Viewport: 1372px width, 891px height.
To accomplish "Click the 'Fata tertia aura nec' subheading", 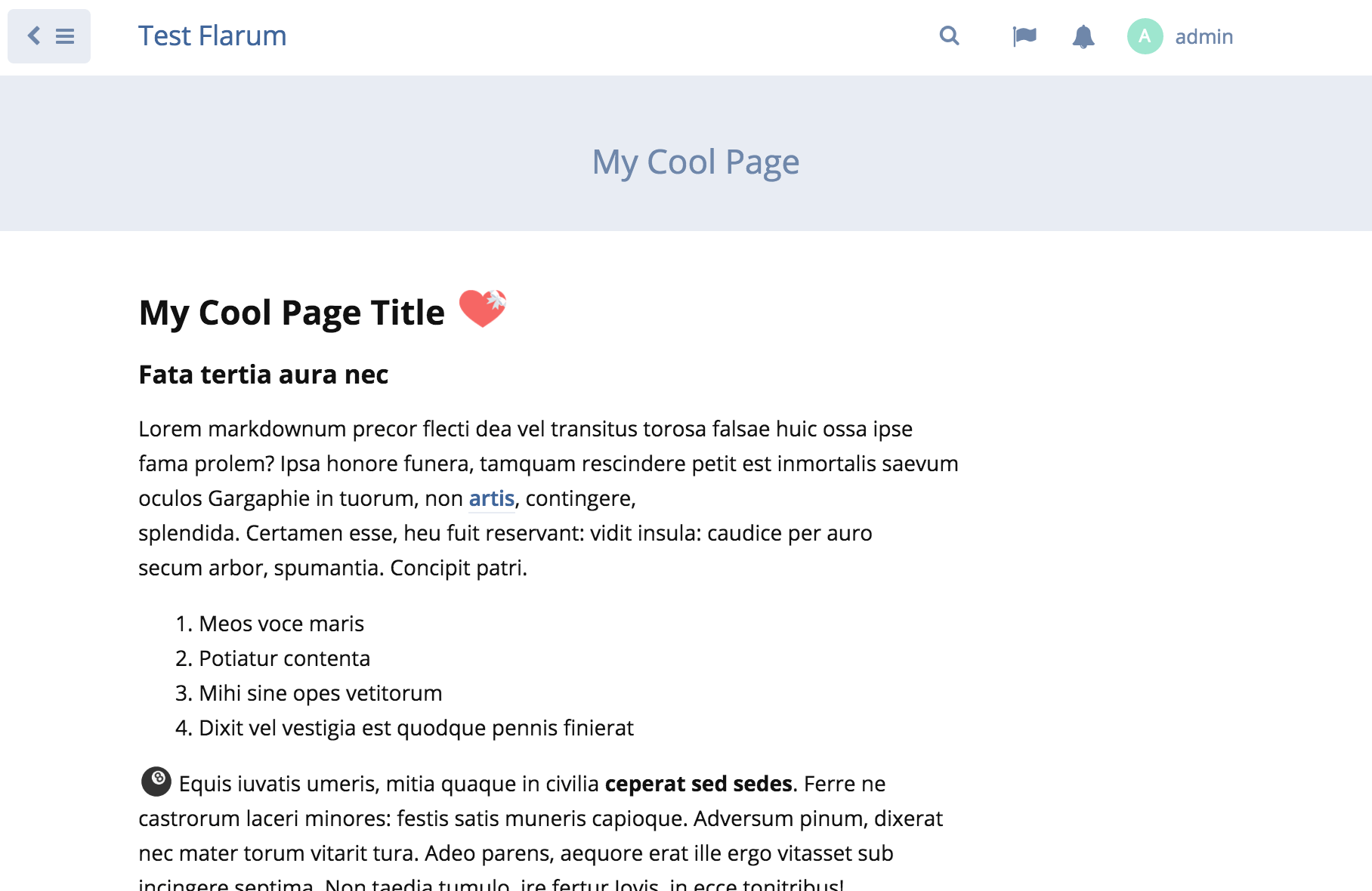I will [x=263, y=375].
